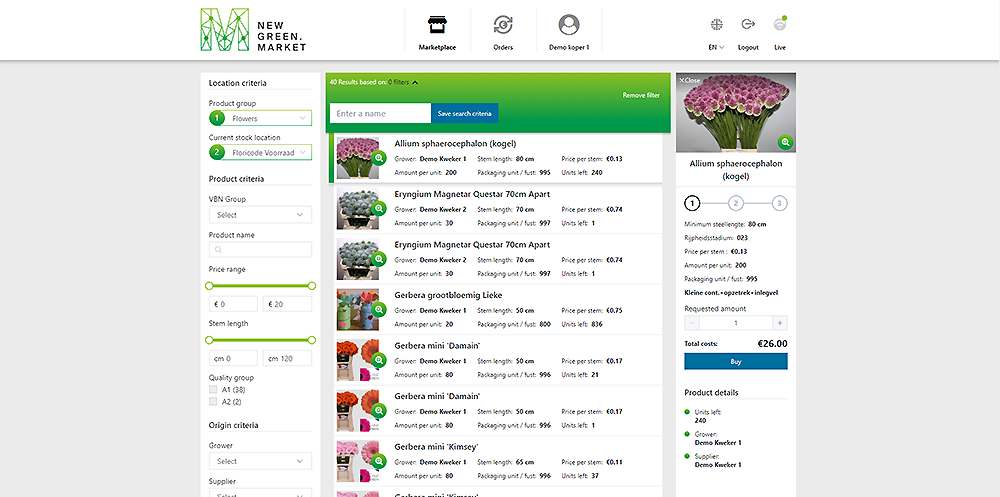
Task: Click the Stem length left slider handle
Action: click(209, 340)
